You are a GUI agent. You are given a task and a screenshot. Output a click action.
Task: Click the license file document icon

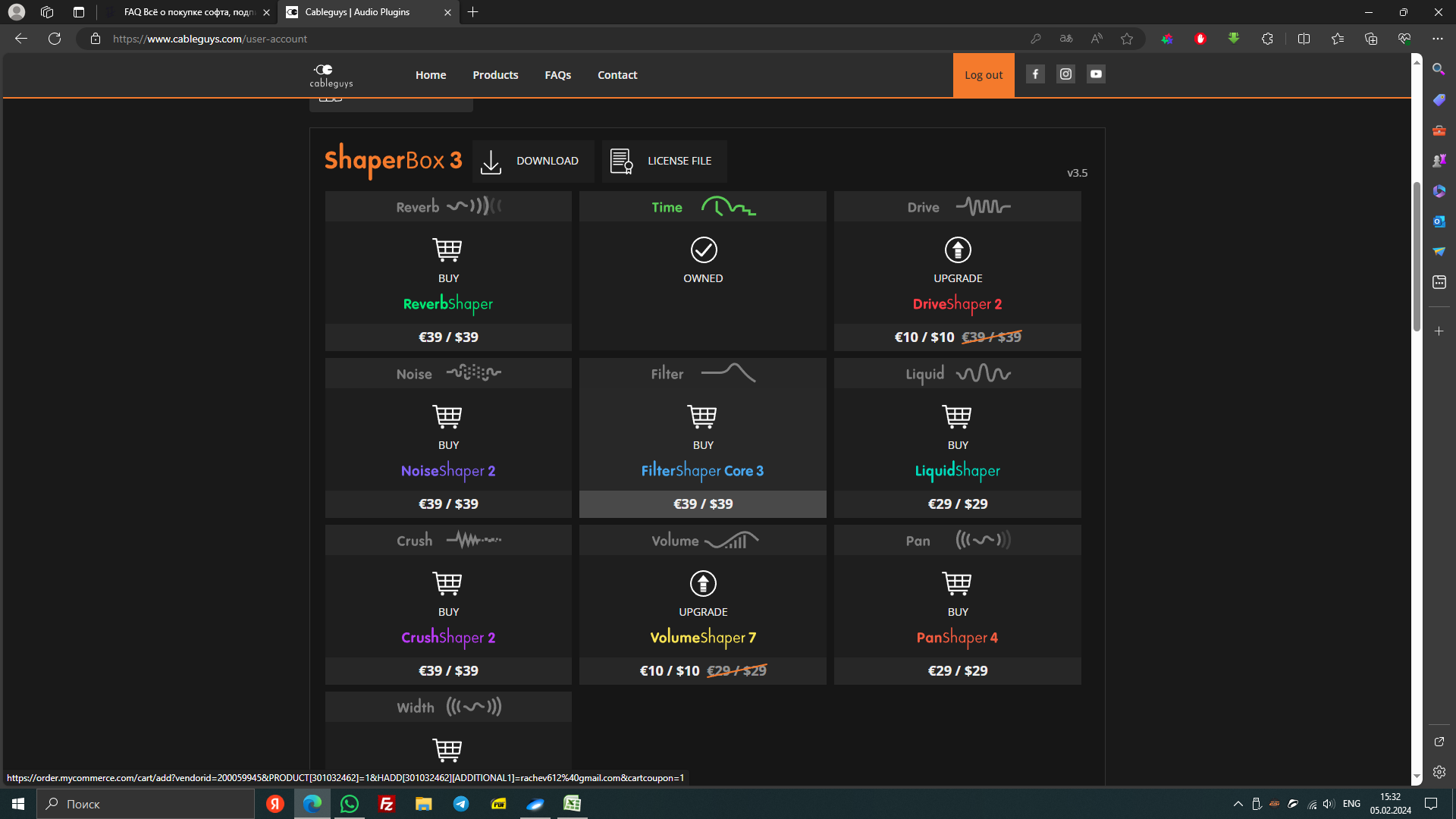coord(622,162)
